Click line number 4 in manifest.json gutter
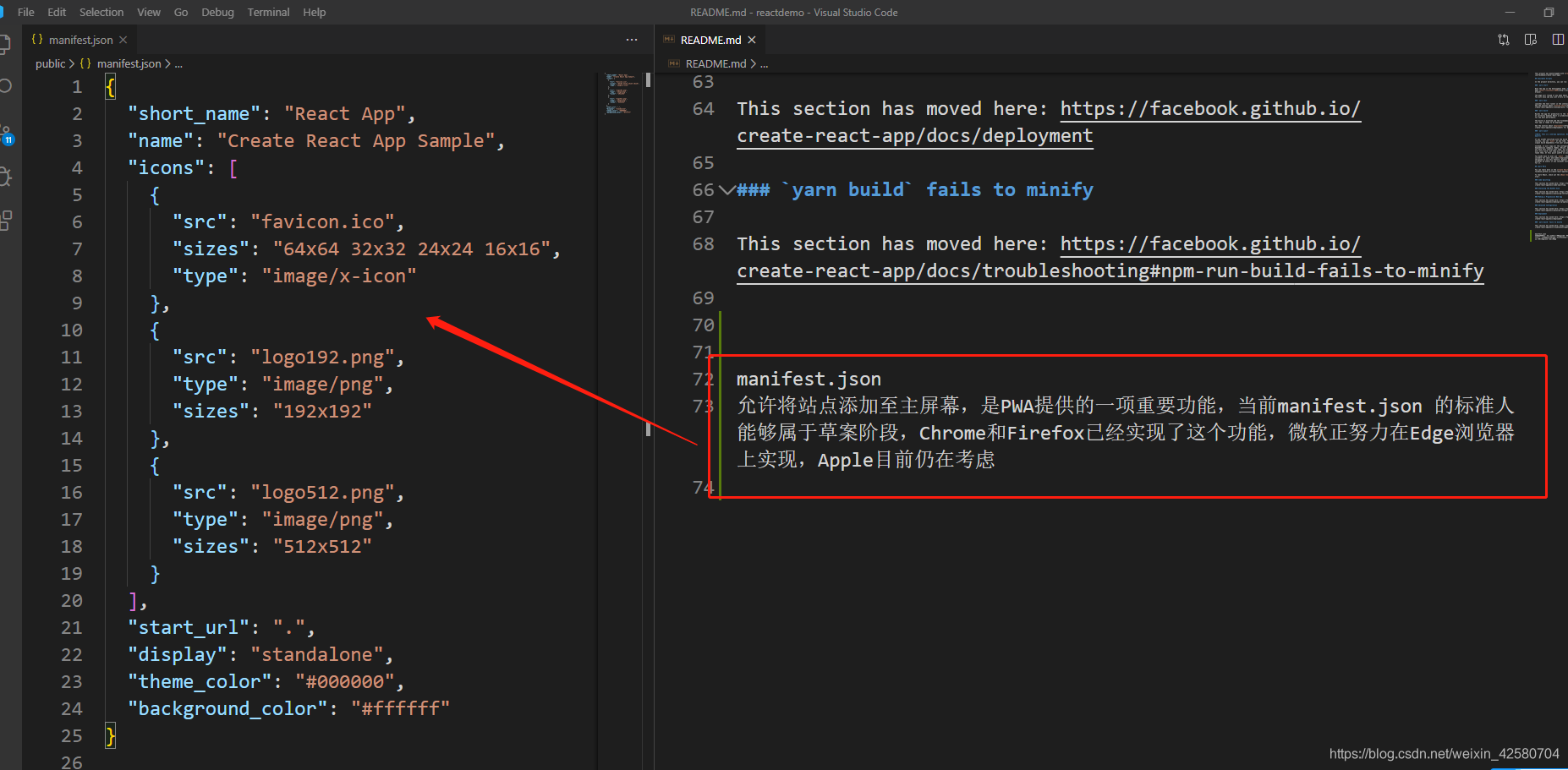Screen dimensions: 1568x770 coord(77,168)
